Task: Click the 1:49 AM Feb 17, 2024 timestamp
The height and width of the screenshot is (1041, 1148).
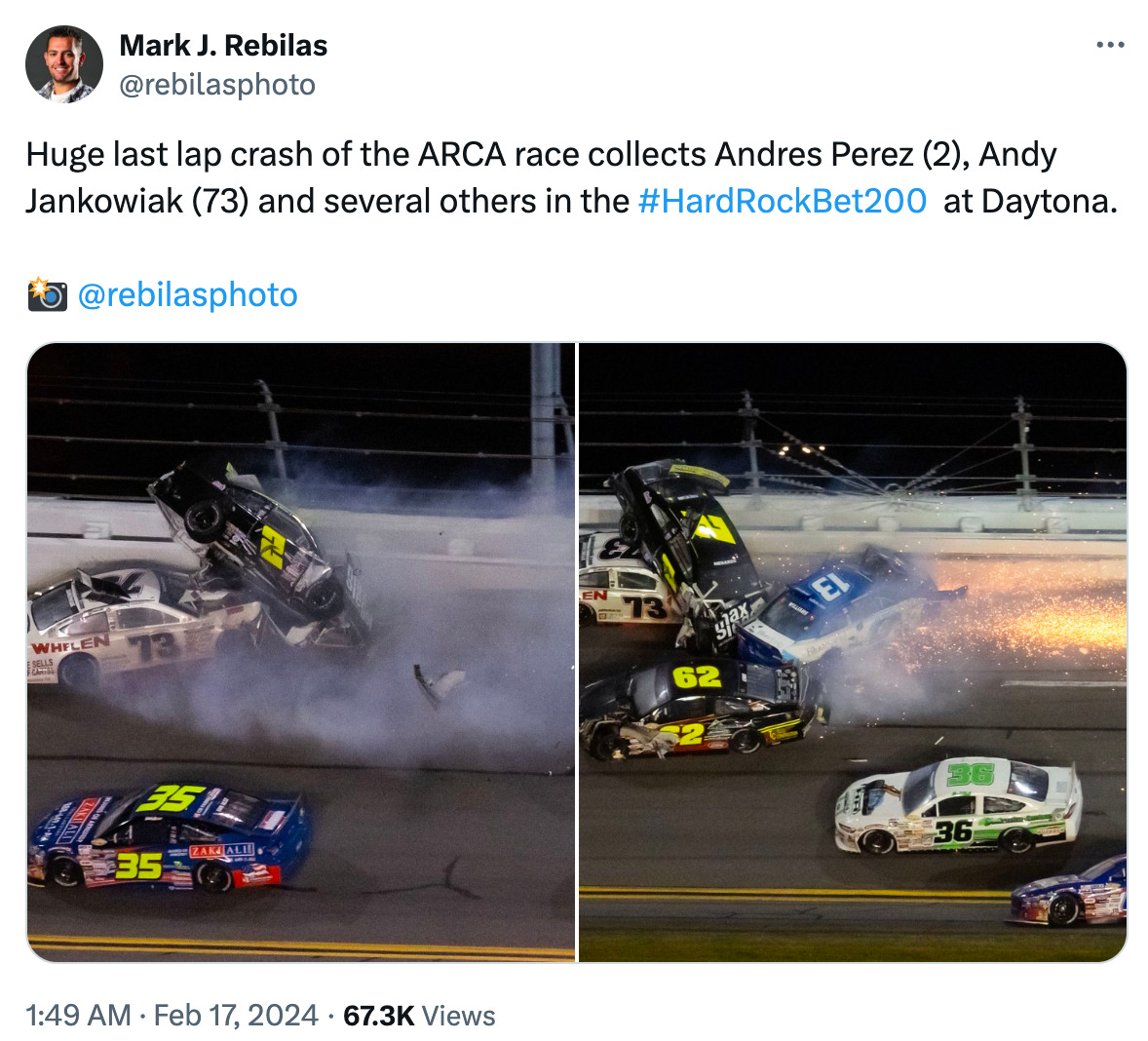Action: click(172, 1016)
